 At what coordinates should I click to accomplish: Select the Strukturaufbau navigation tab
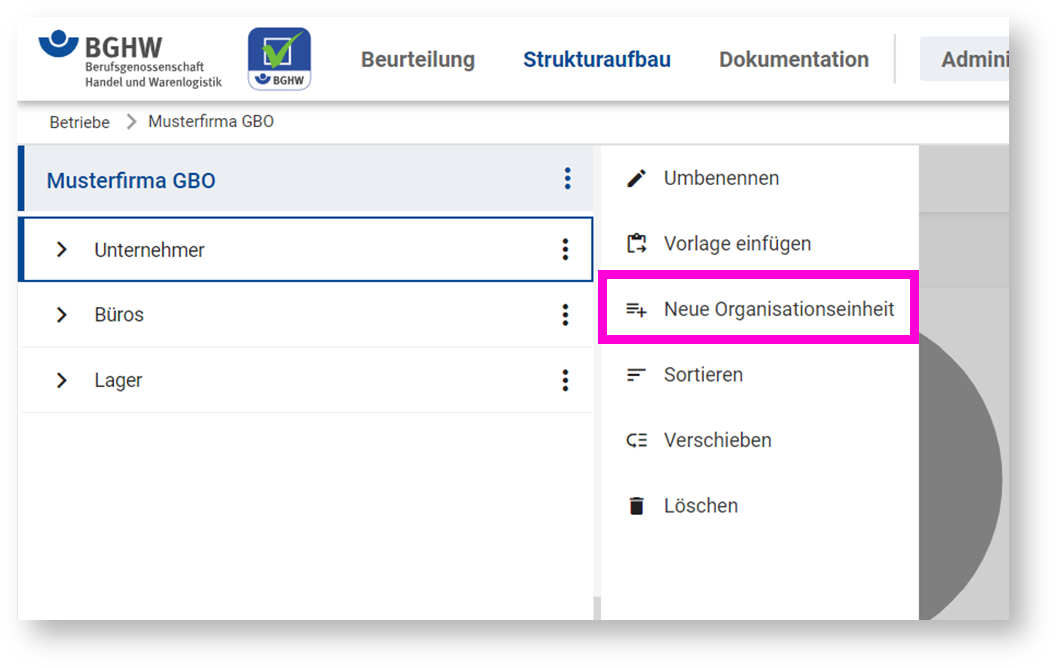[x=597, y=60]
